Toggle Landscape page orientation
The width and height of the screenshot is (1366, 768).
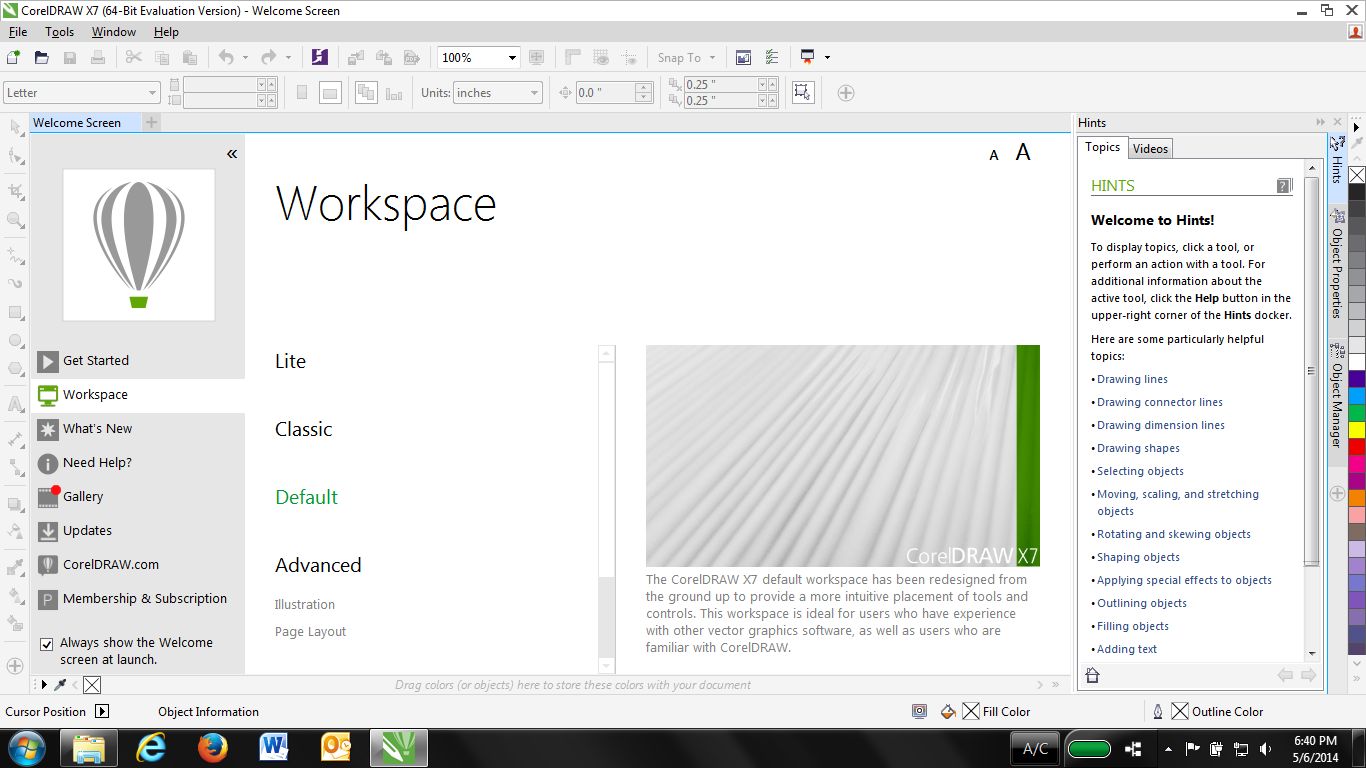[x=330, y=93]
